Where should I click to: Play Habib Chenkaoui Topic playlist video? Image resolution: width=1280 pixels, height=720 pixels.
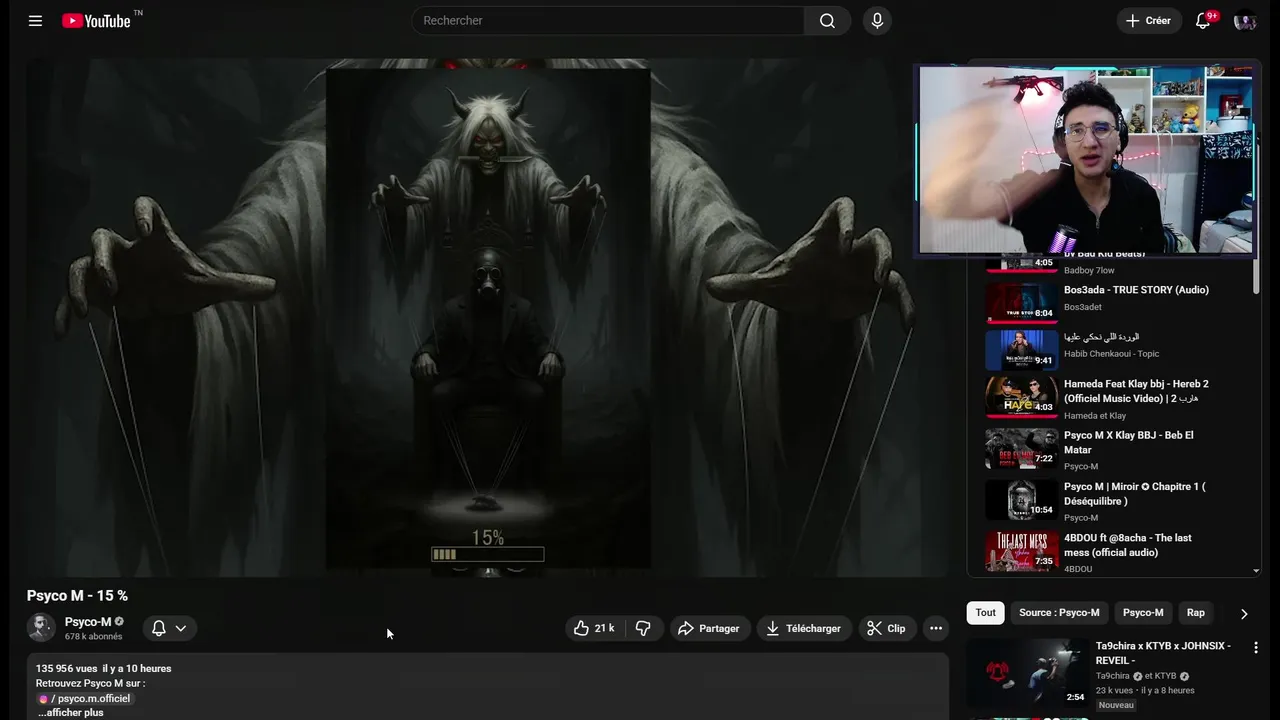tap(1110, 350)
